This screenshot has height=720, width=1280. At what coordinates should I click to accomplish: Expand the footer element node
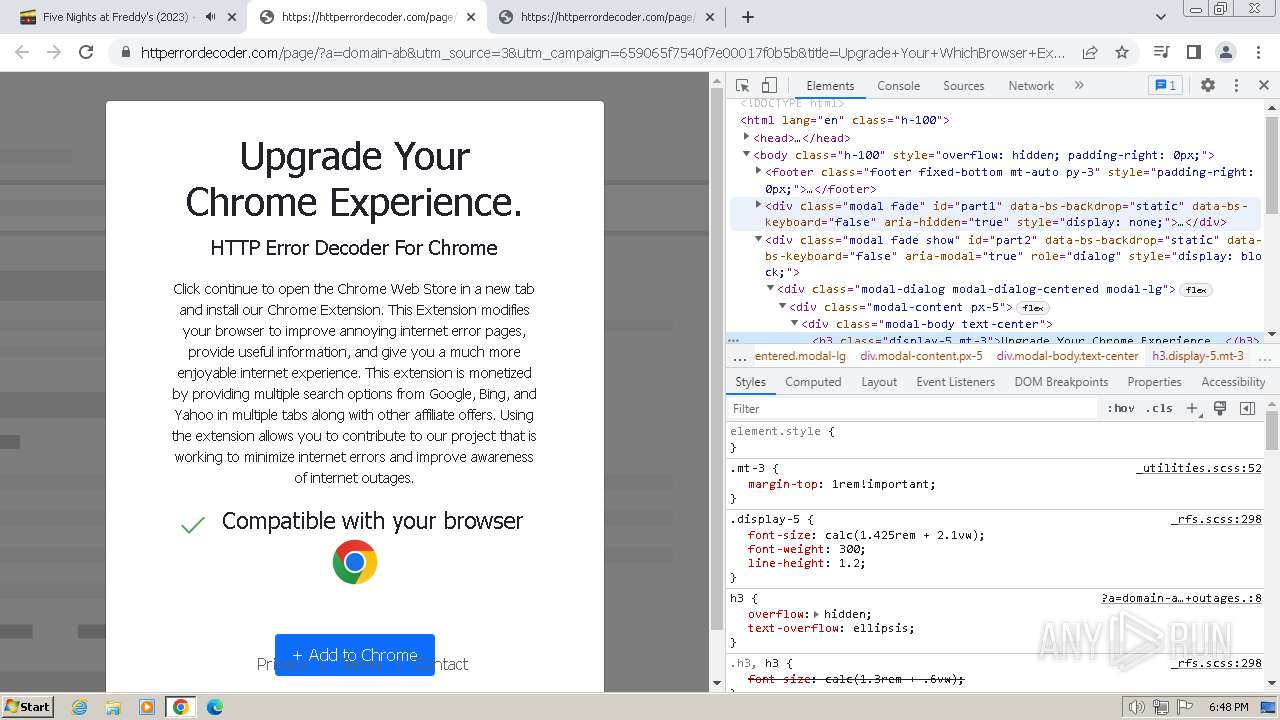pos(758,171)
